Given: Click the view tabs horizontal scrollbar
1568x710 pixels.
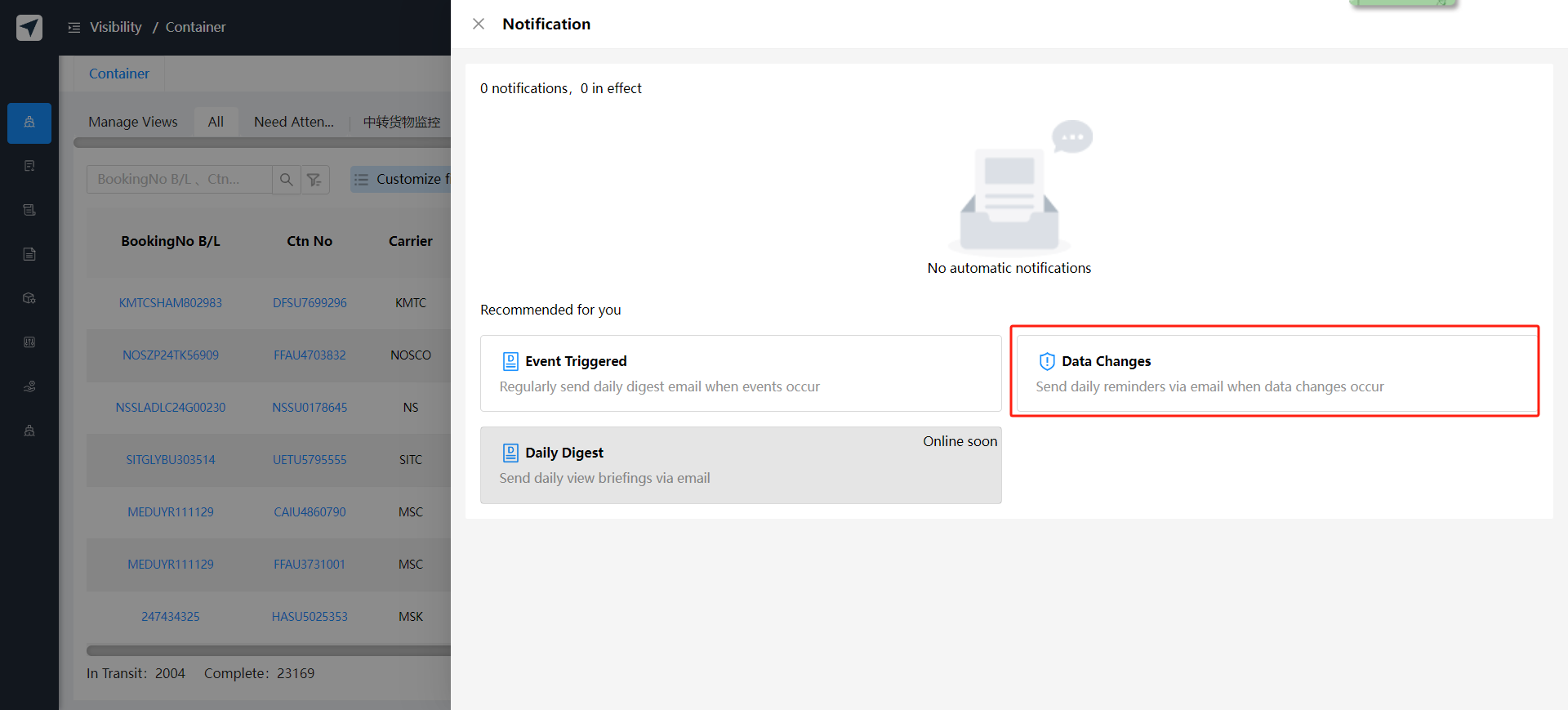Looking at the screenshot, I should 262,143.
